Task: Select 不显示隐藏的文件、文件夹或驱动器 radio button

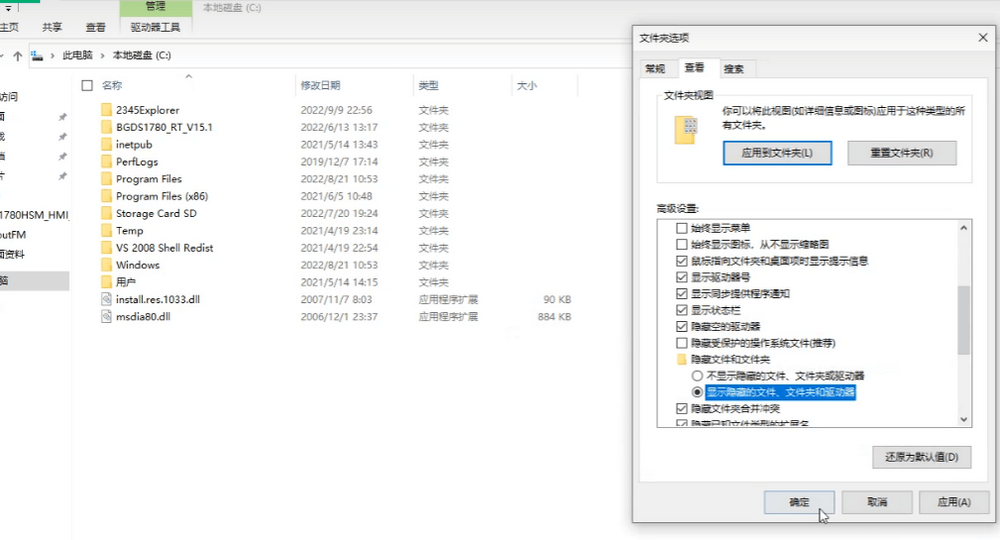Action: tap(697, 375)
